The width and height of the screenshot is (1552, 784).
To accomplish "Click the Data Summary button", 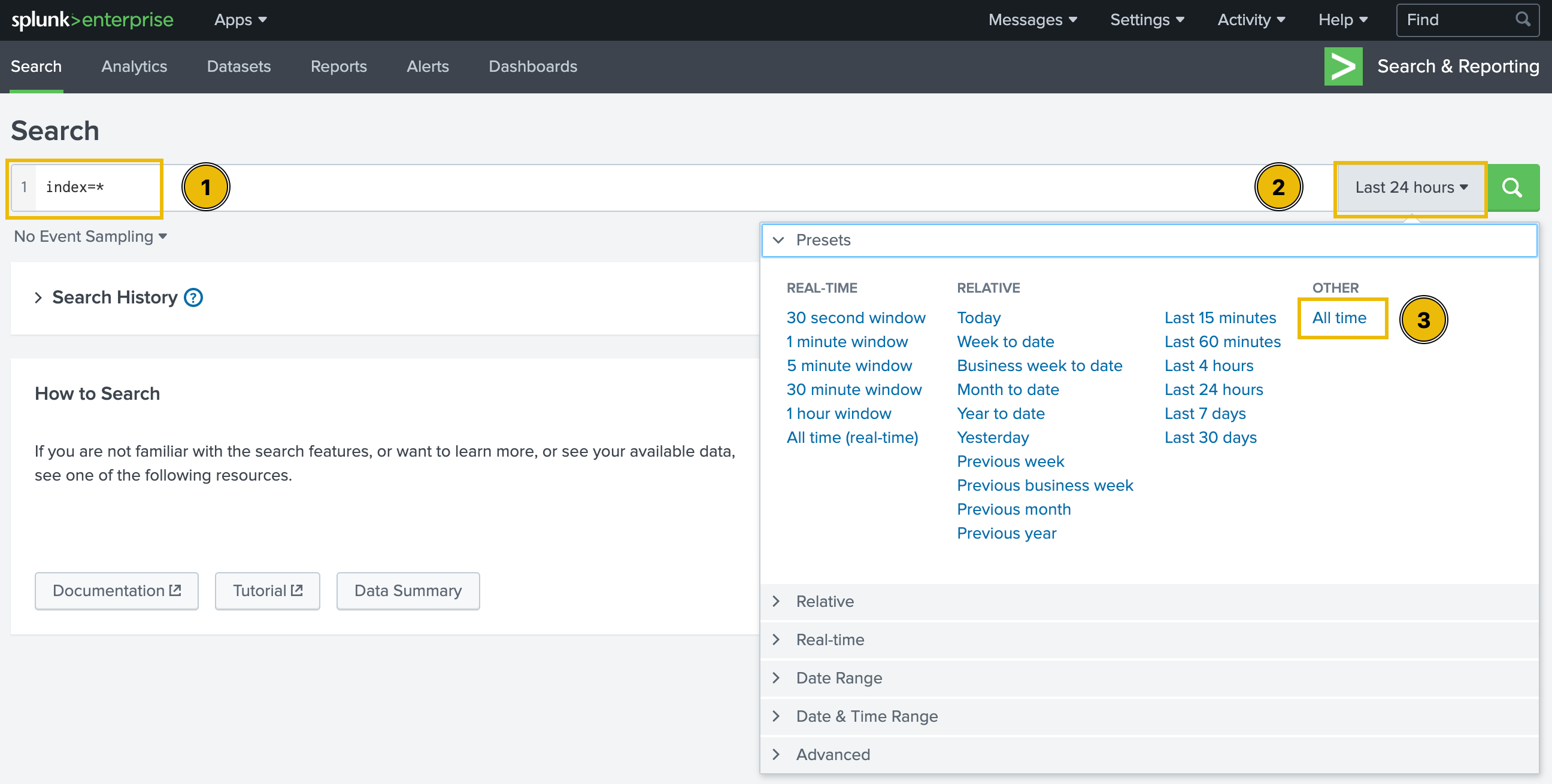I will point(408,591).
